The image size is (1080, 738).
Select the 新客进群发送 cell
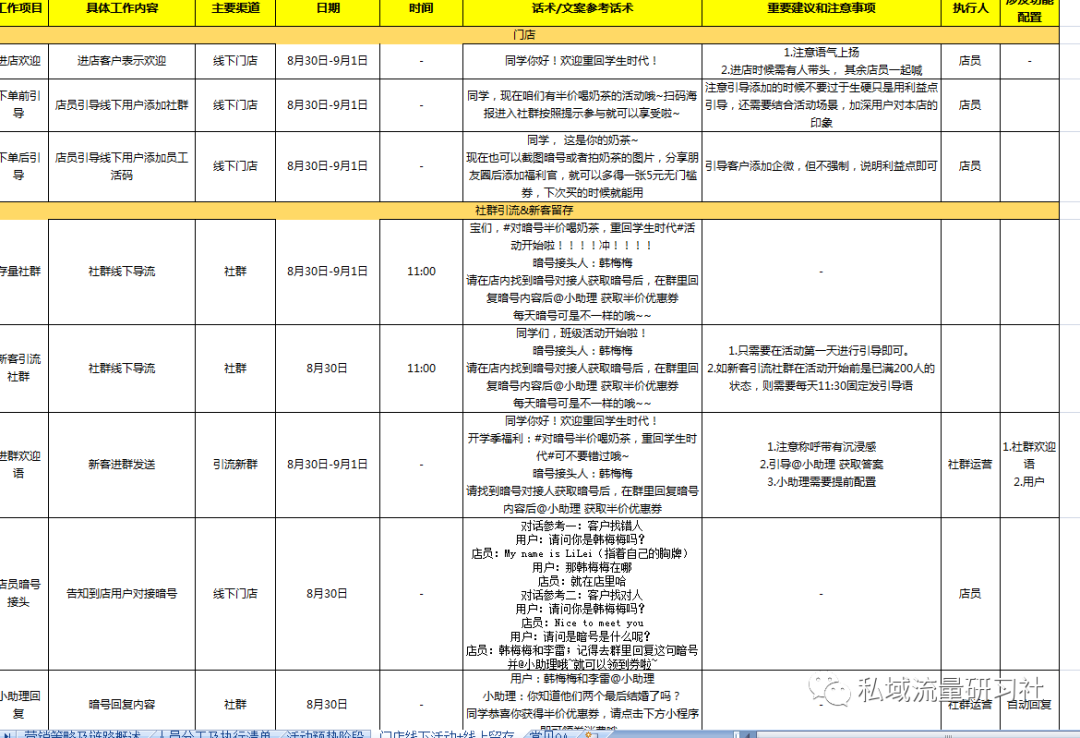pos(122,465)
